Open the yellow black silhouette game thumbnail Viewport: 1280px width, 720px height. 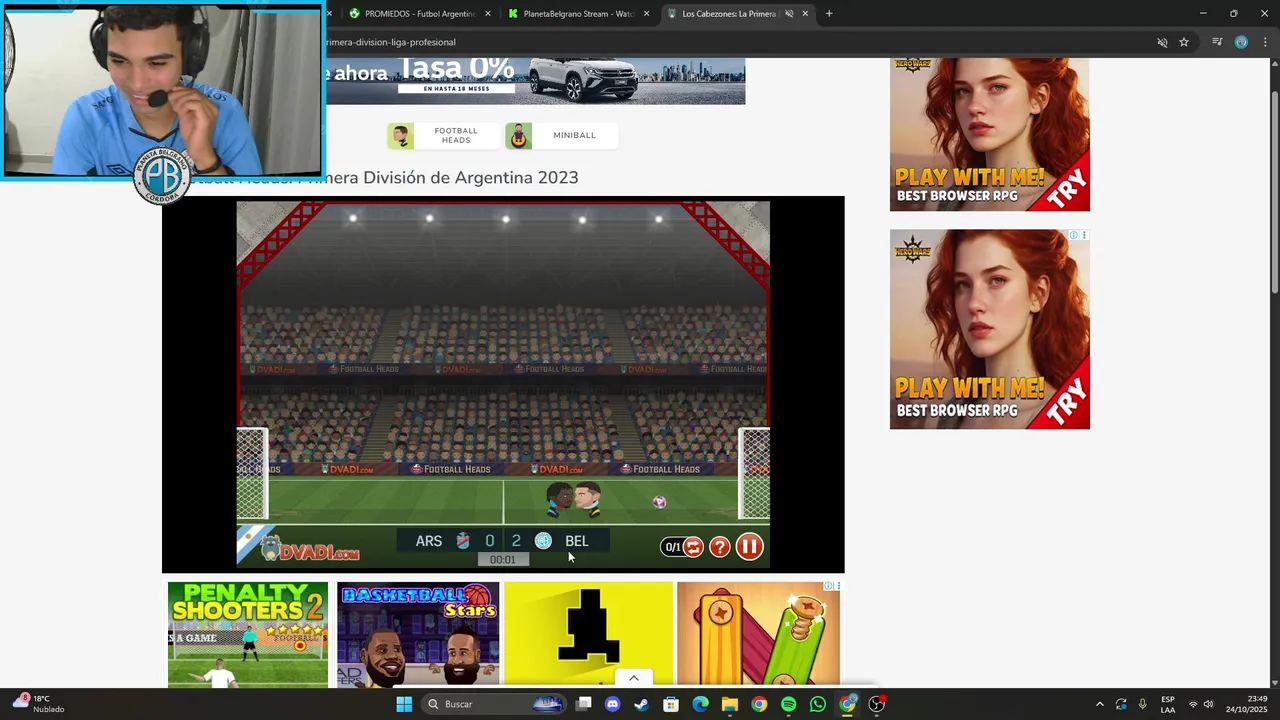pyautogui.click(x=588, y=634)
